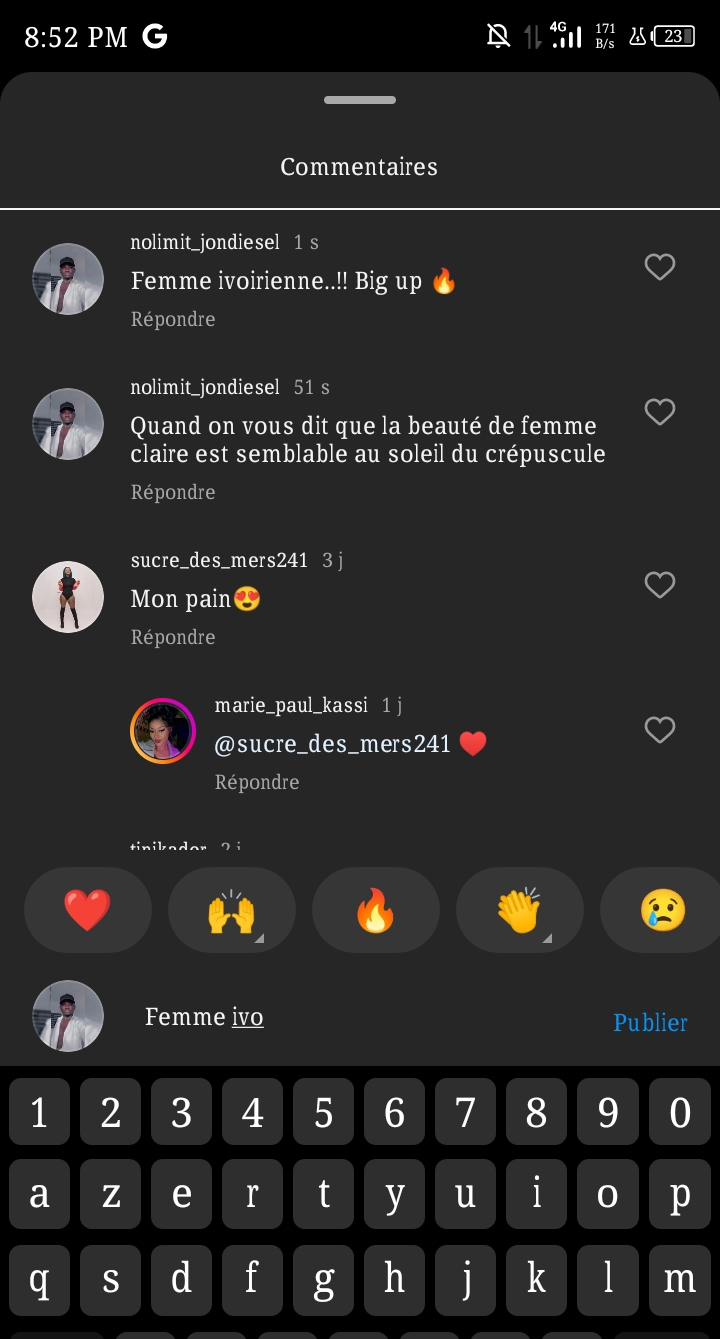Like the "Femme ivoirienne" comment
The image size is (720, 1339).
tap(660, 267)
